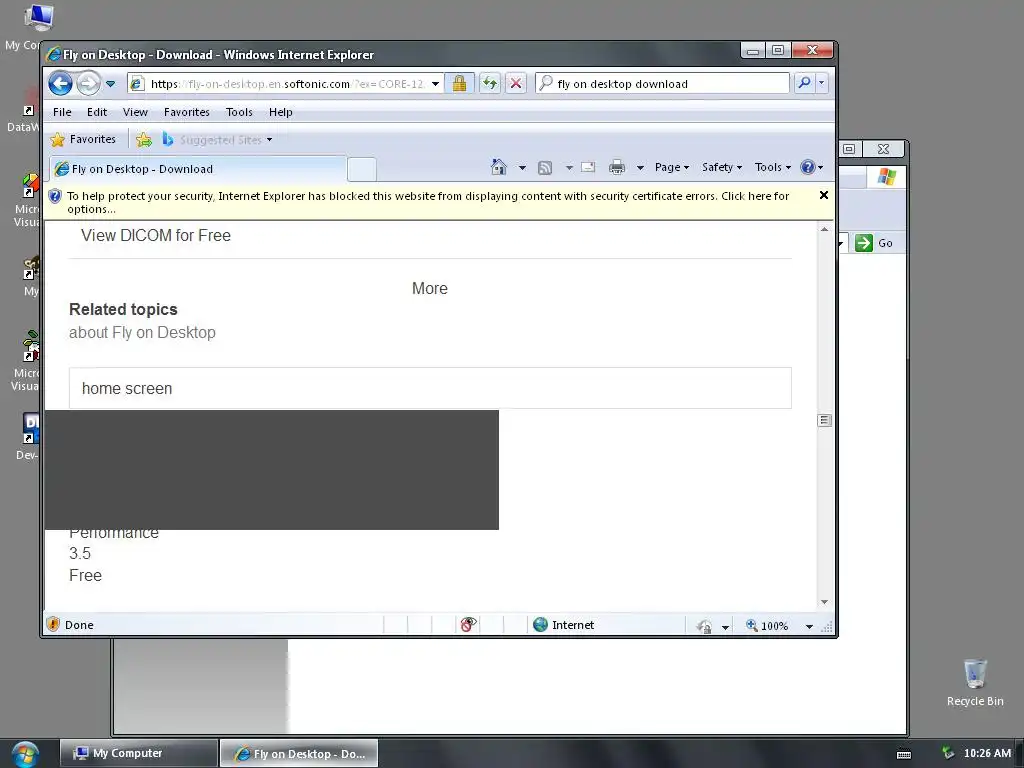Click the Protected Mode icon in status bar
This screenshot has height=768, width=1024.
tap(704, 626)
